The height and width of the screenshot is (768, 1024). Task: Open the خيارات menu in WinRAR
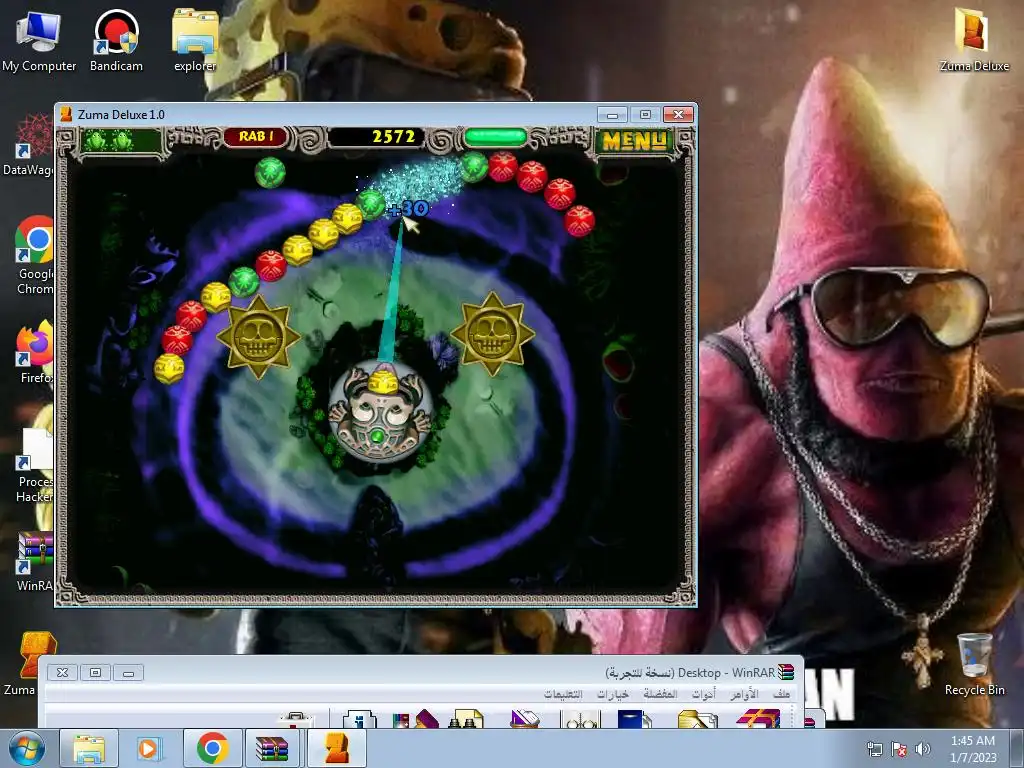613,694
